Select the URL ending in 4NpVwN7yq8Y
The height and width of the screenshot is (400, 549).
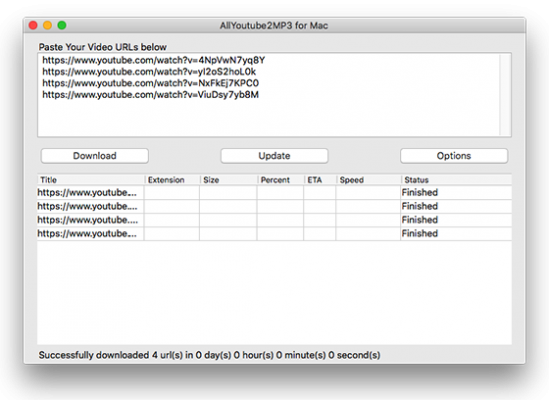coord(153,60)
